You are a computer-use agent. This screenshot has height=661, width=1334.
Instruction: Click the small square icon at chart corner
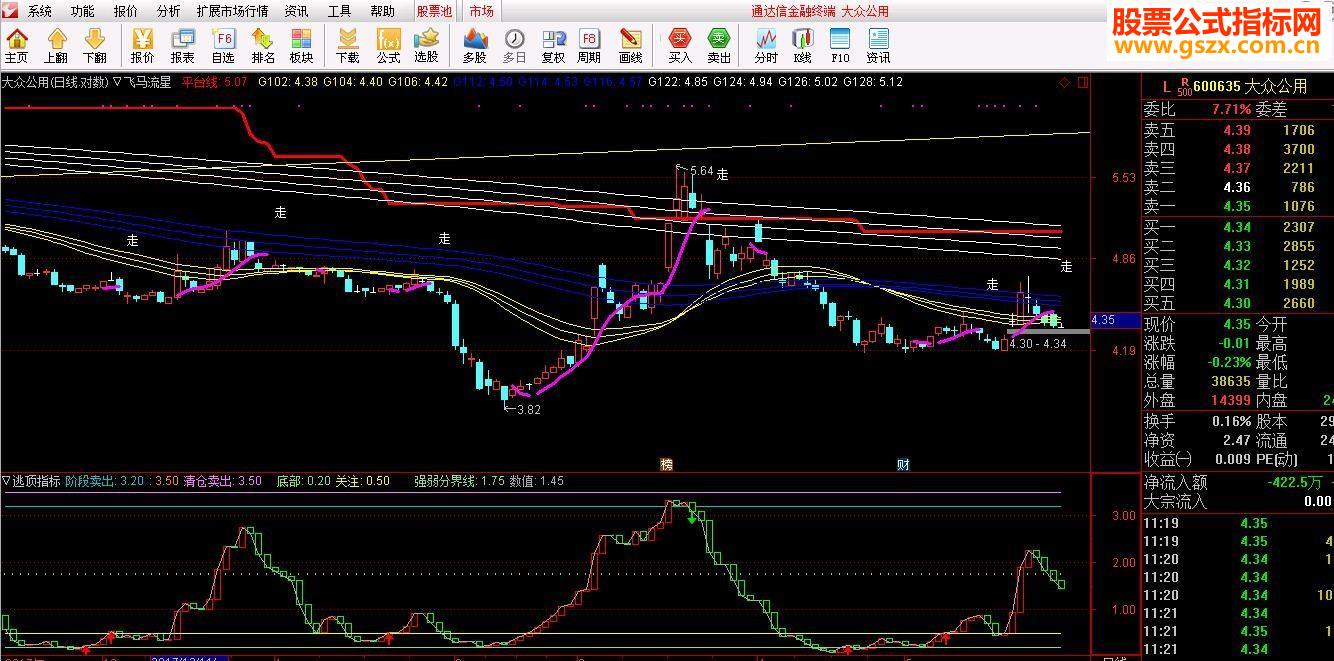1082,82
